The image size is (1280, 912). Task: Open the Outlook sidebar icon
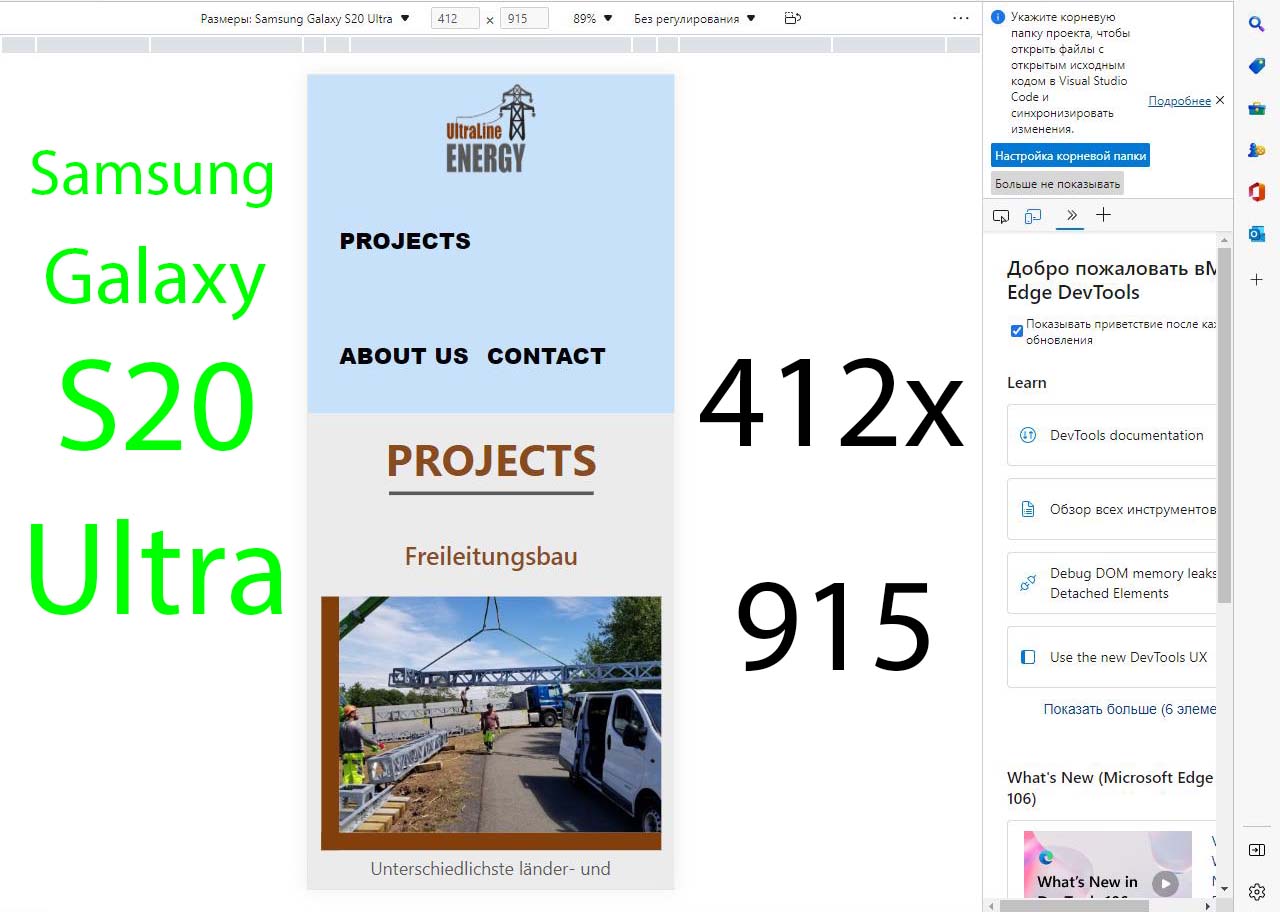(x=1257, y=234)
